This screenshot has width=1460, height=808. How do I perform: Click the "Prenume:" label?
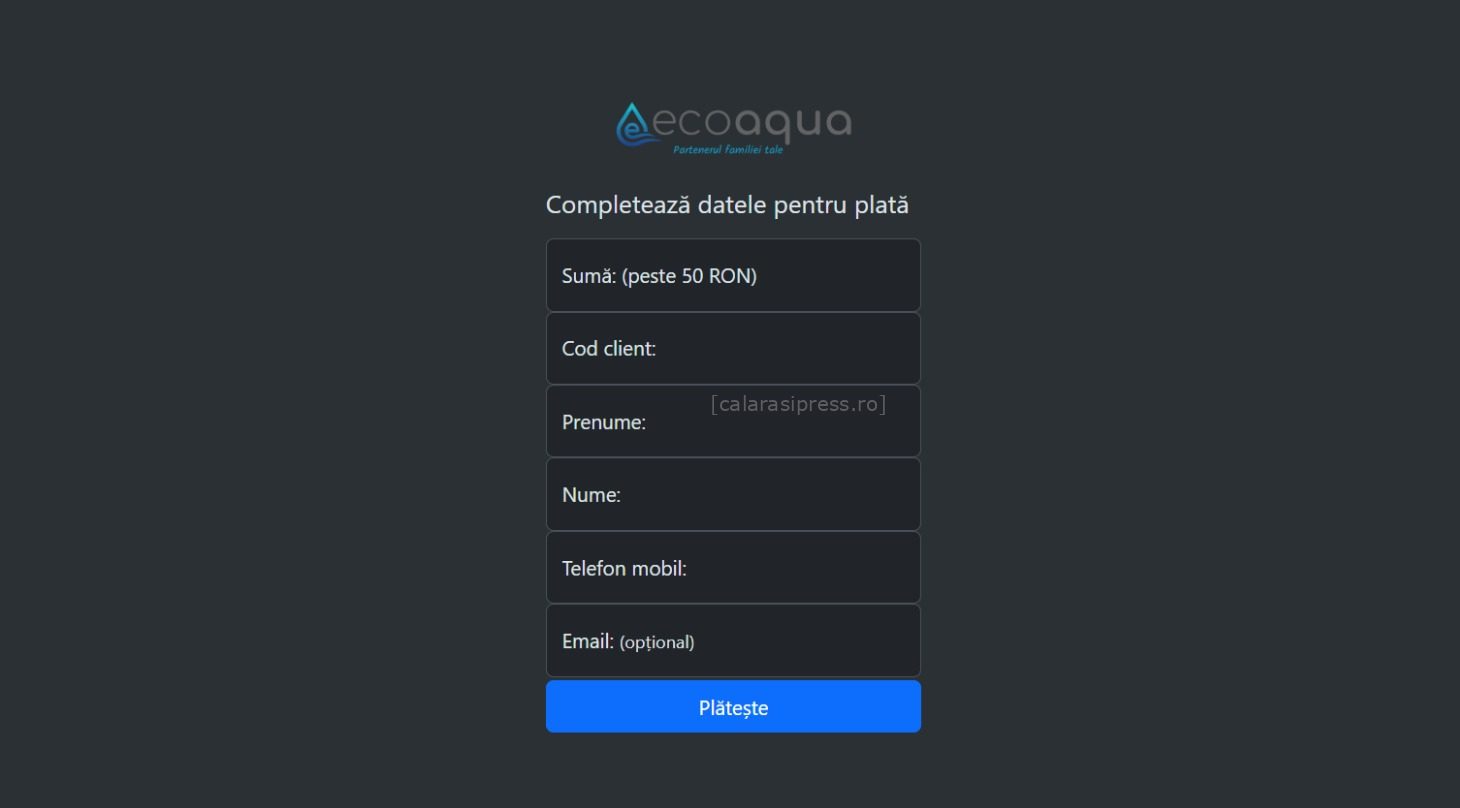point(604,422)
